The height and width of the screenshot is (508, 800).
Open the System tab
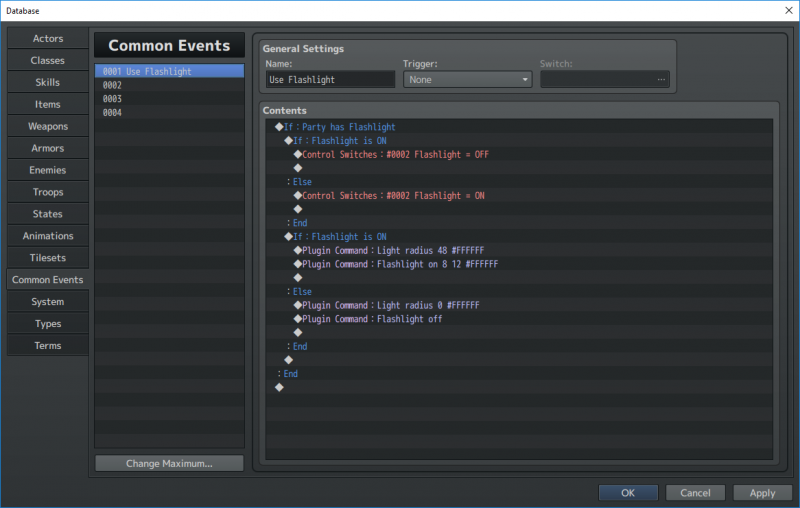(x=48, y=301)
